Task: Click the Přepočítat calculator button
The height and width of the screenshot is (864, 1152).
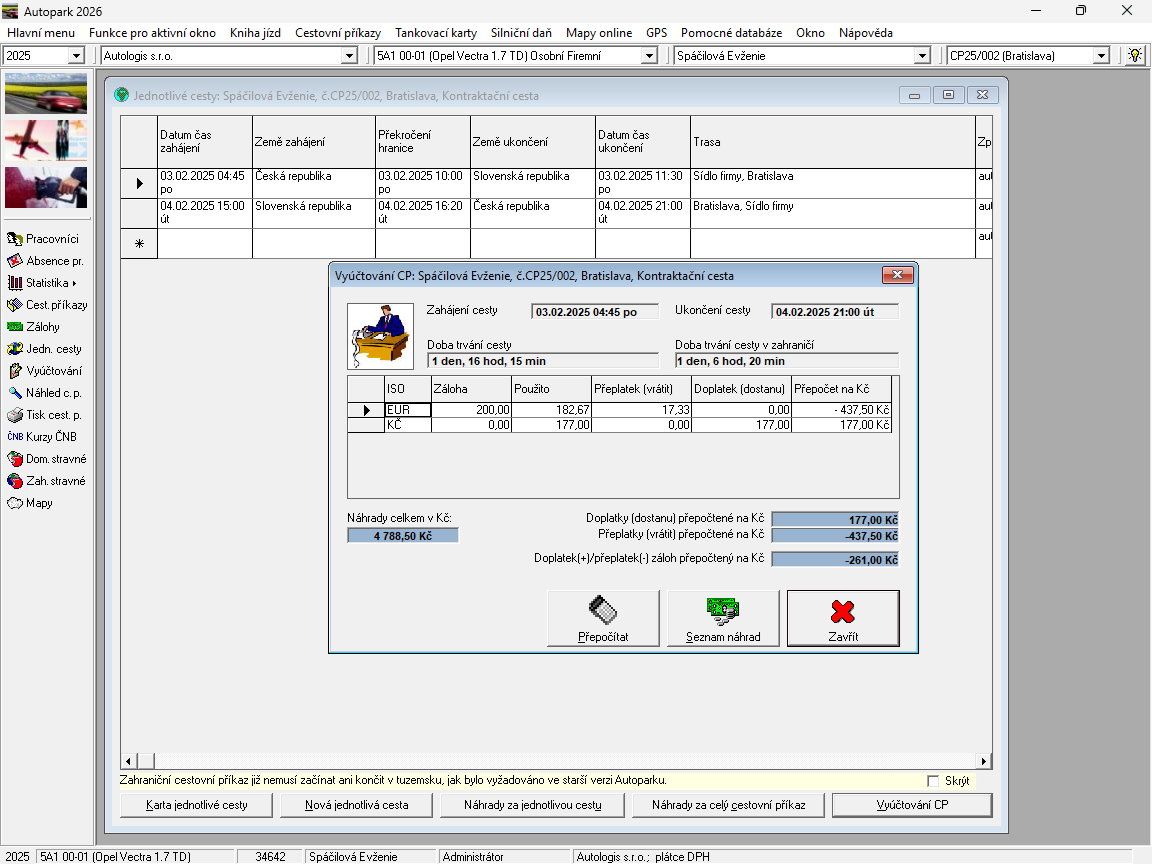Action: 603,618
